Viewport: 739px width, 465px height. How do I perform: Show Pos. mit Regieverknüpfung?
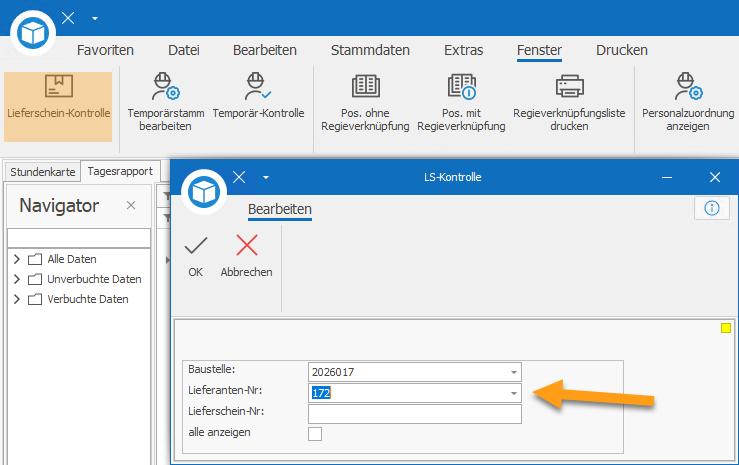pos(461,102)
